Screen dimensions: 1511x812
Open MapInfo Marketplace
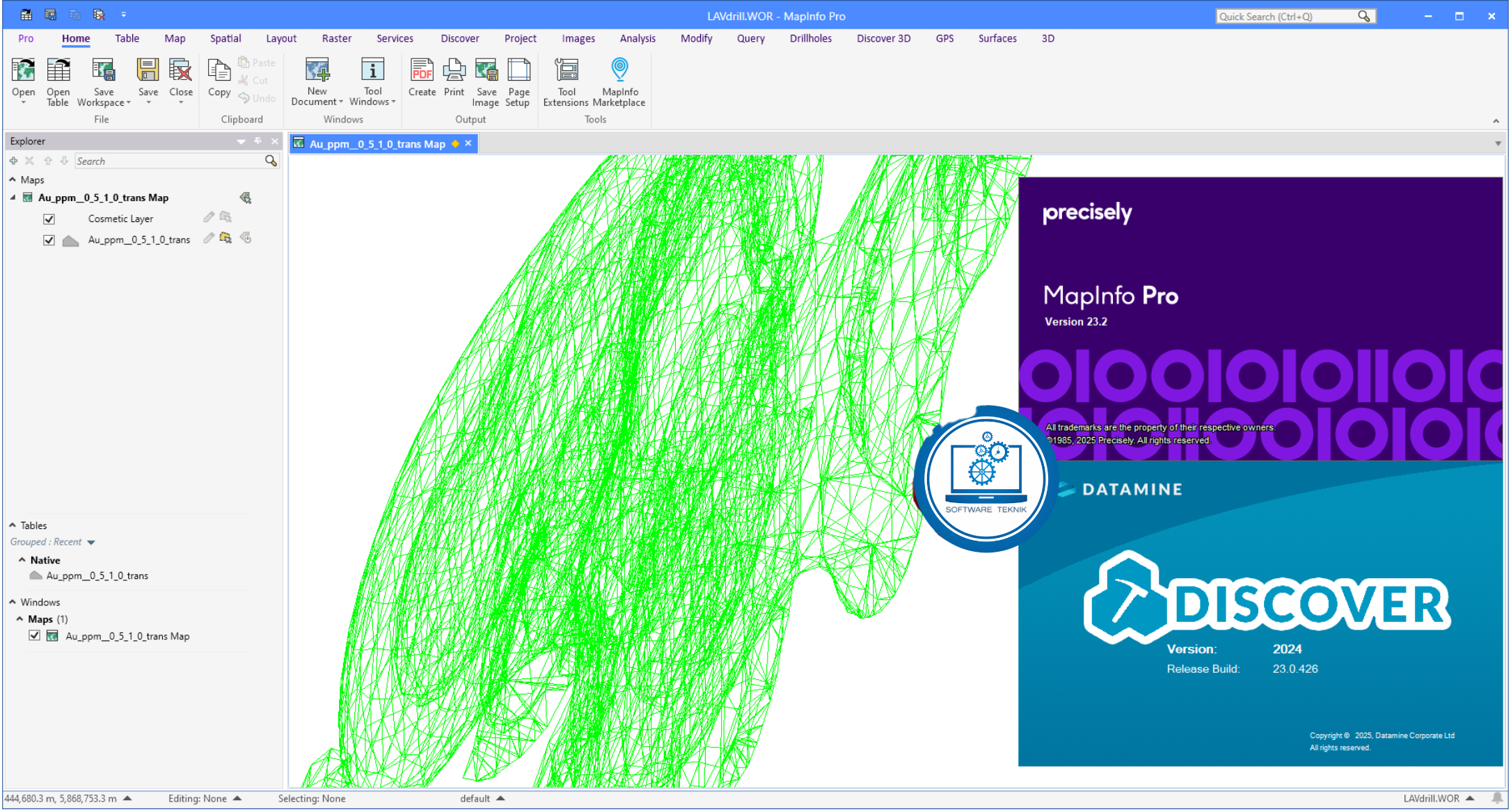pyautogui.click(x=619, y=70)
